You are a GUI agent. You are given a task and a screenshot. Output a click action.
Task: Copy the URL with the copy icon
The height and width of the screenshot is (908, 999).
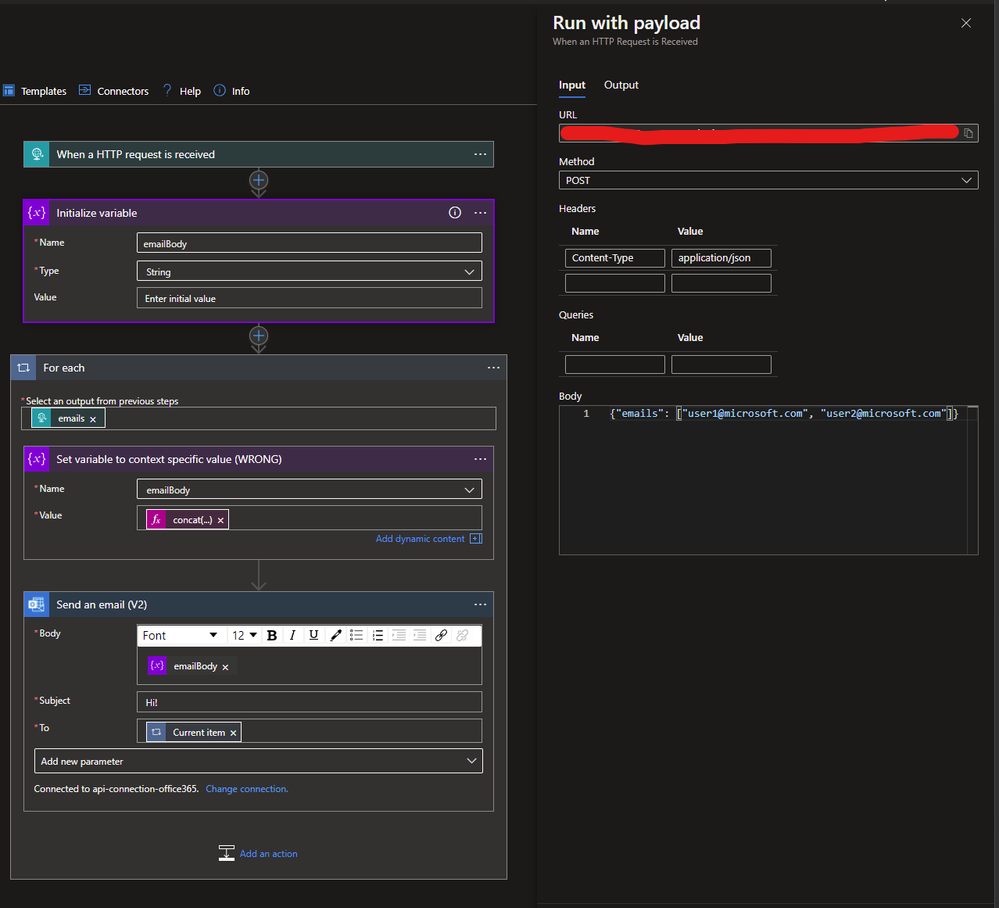click(968, 133)
